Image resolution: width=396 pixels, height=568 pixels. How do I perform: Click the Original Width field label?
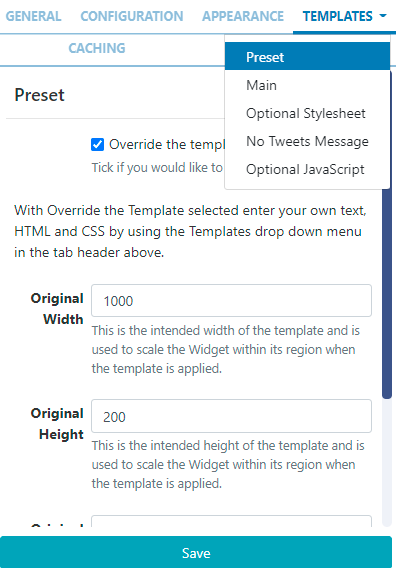(x=57, y=309)
